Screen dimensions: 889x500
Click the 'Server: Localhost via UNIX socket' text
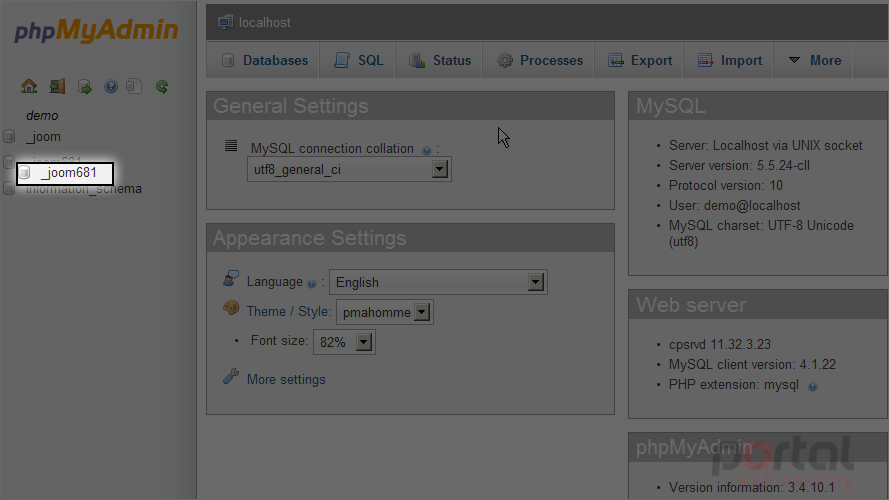765,146
